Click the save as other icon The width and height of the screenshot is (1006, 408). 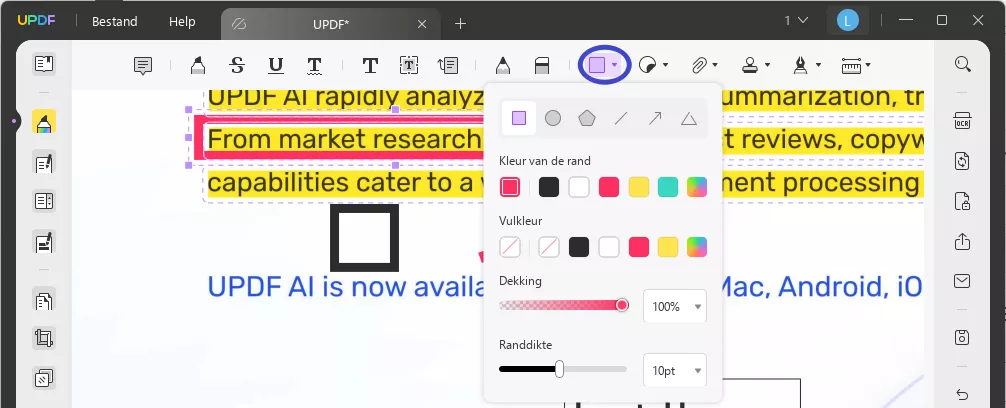[962, 337]
